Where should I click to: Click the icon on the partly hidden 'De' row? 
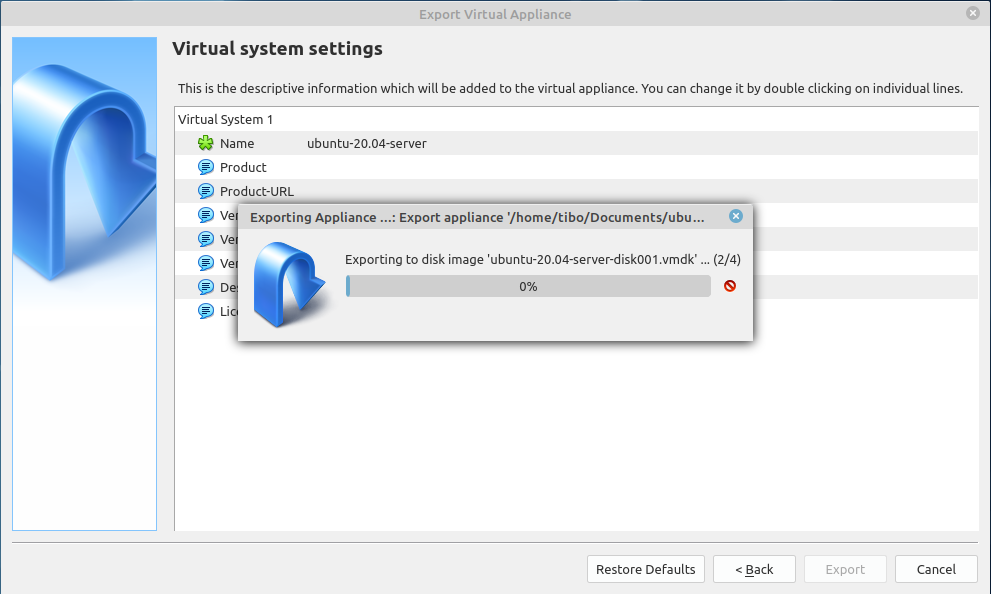pyautogui.click(x=205, y=287)
